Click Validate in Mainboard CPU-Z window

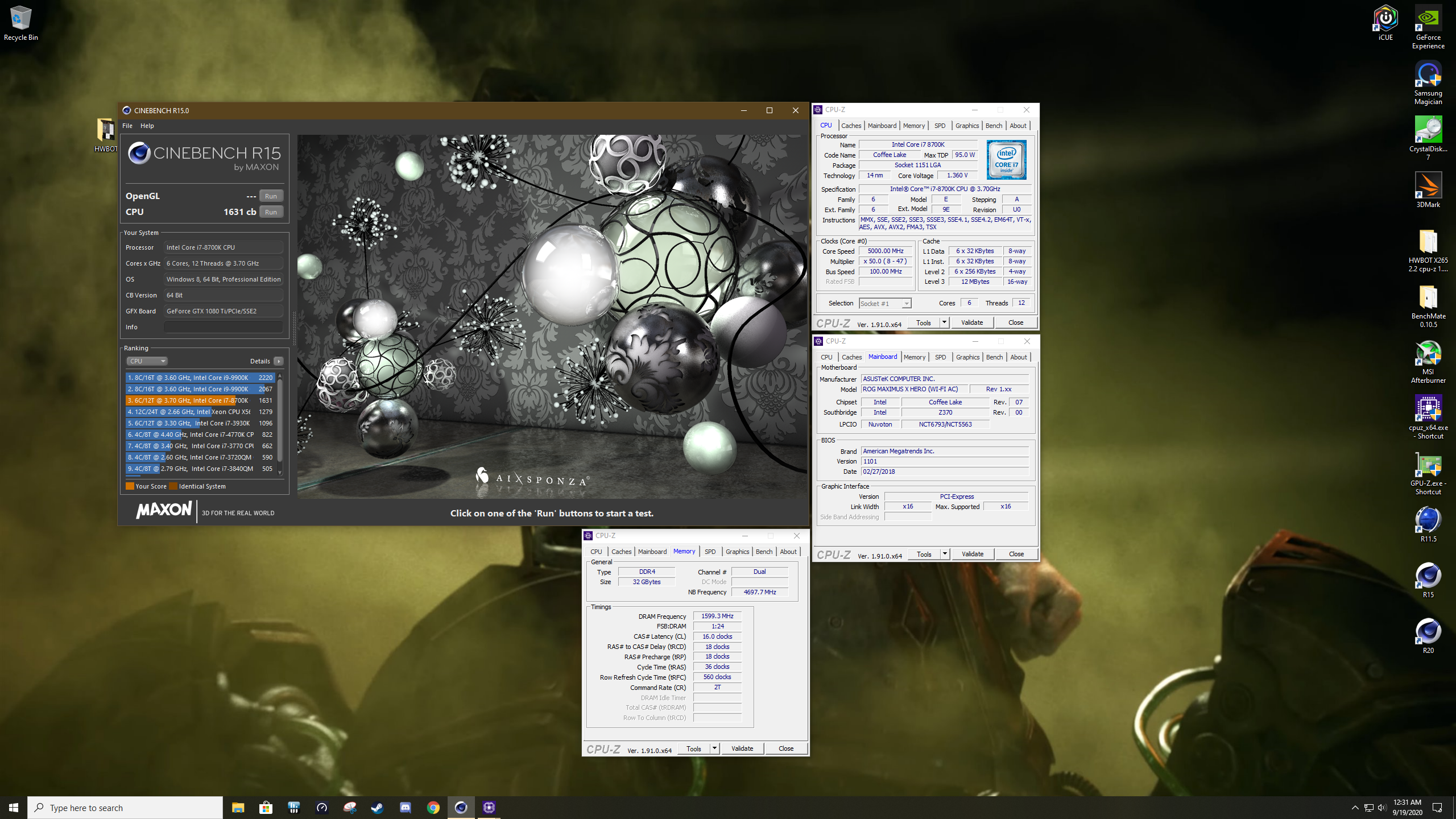pyautogui.click(x=973, y=554)
